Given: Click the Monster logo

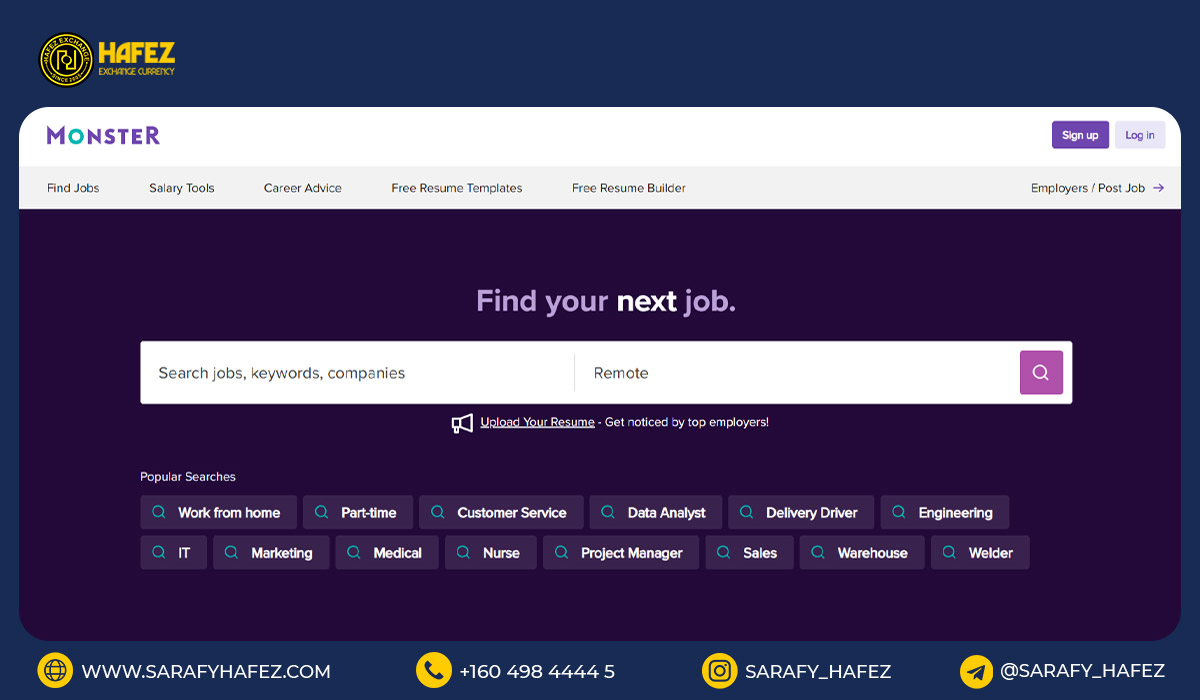Looking at the screenshot, I should click(x=103, y=135).
